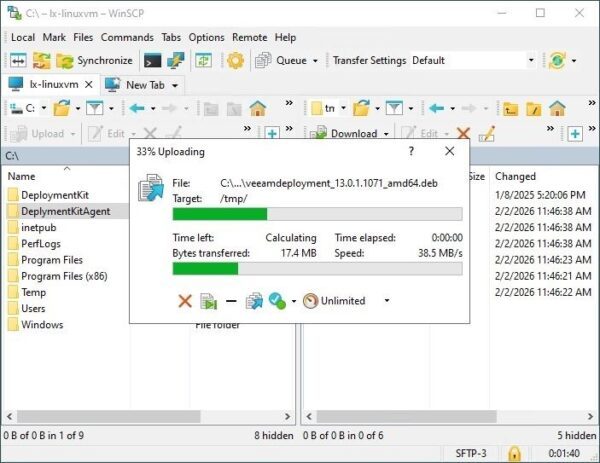The image size is (600, 463).
Task: Open the Tabs menu
Action: coord(171,37)
